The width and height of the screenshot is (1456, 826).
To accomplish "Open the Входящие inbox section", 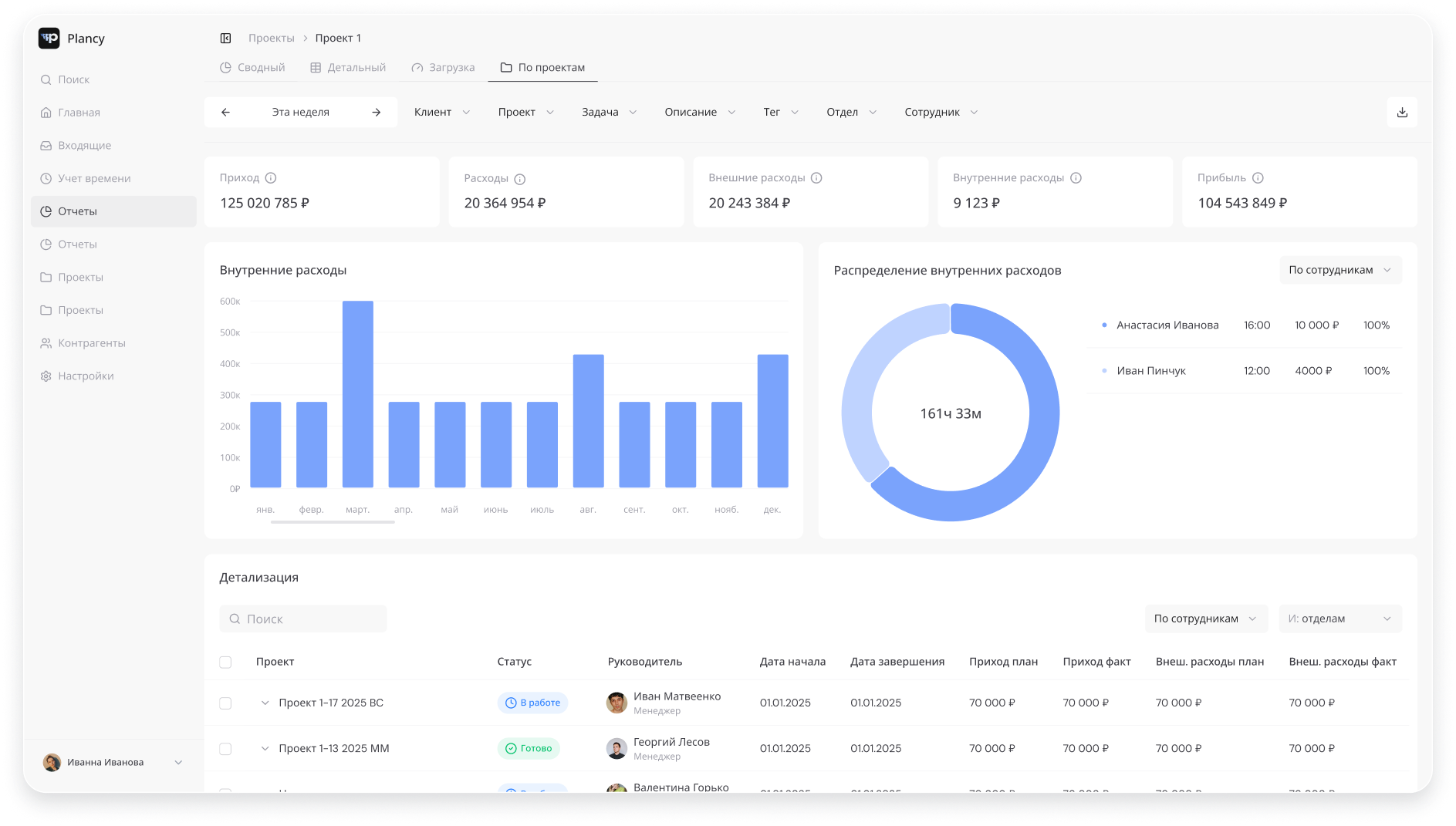I will click(x=84, y=145).
